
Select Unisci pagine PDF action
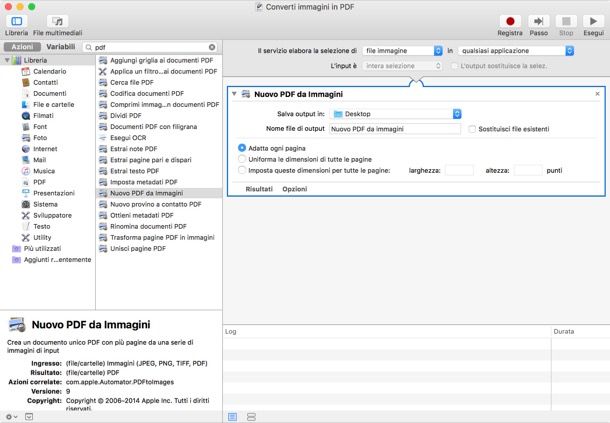(138, 248)
